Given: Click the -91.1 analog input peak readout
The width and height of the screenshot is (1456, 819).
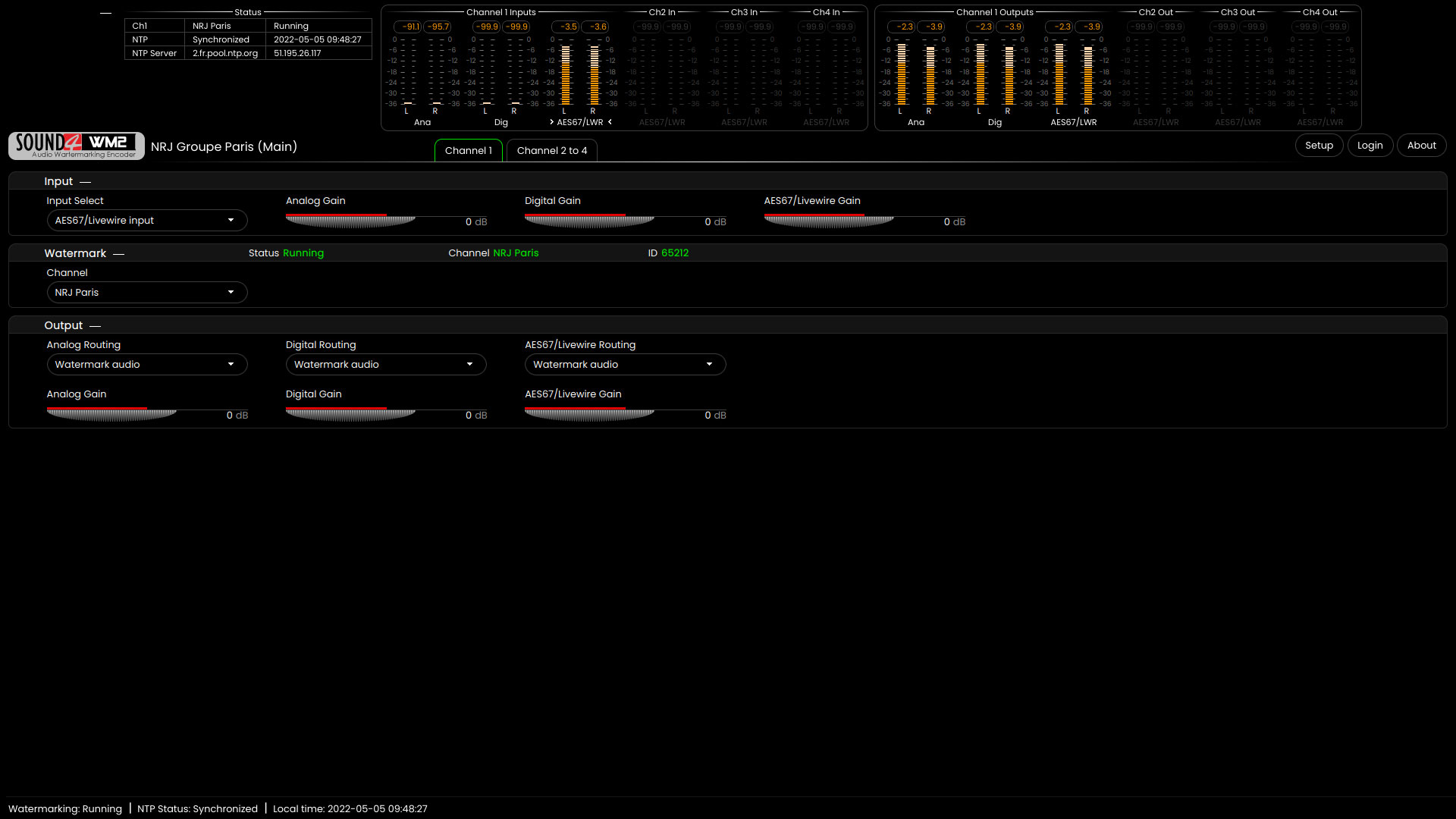Looking at the screenshot, I should (x=409, y=27).
